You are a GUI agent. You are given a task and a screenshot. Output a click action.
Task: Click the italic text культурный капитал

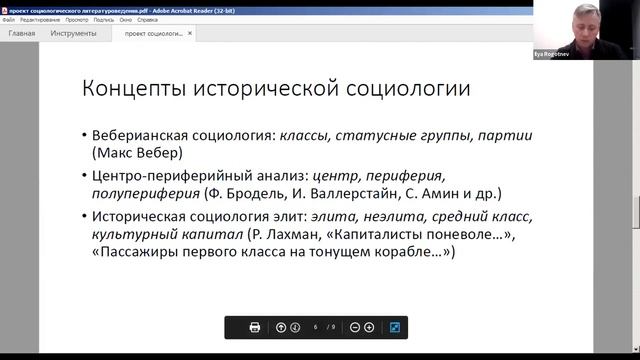coord(167,234)
